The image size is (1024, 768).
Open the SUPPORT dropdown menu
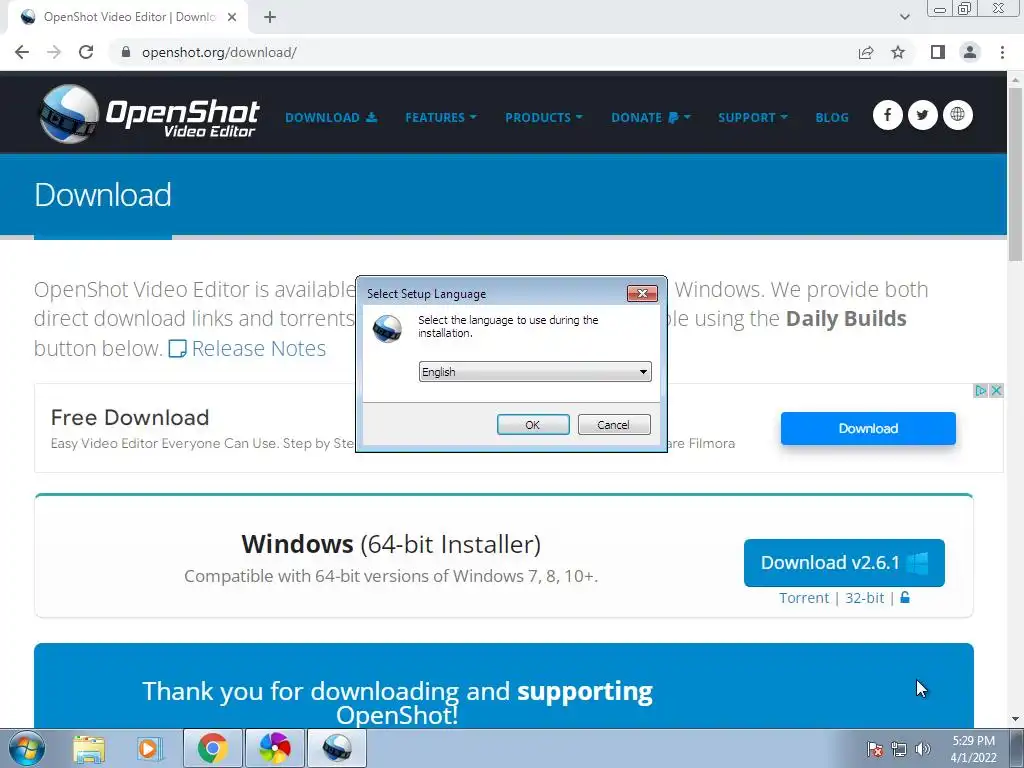752,118
